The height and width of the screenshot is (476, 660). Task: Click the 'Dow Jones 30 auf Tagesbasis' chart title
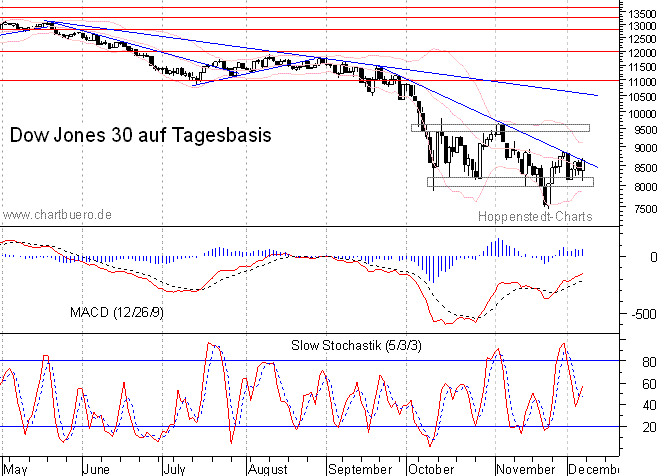(x=140, y=135)
